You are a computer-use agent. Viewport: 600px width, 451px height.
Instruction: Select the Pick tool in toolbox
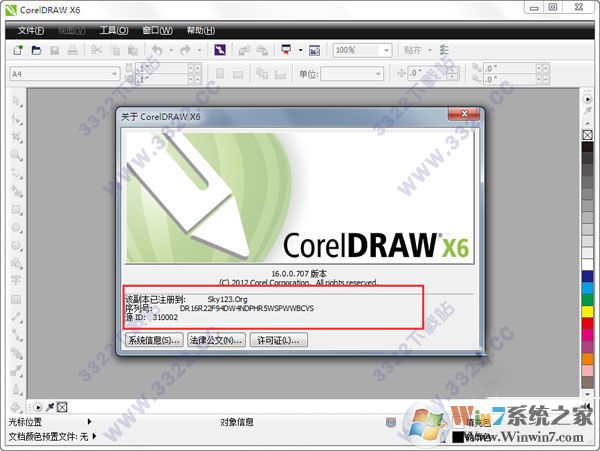coord(16,101)
